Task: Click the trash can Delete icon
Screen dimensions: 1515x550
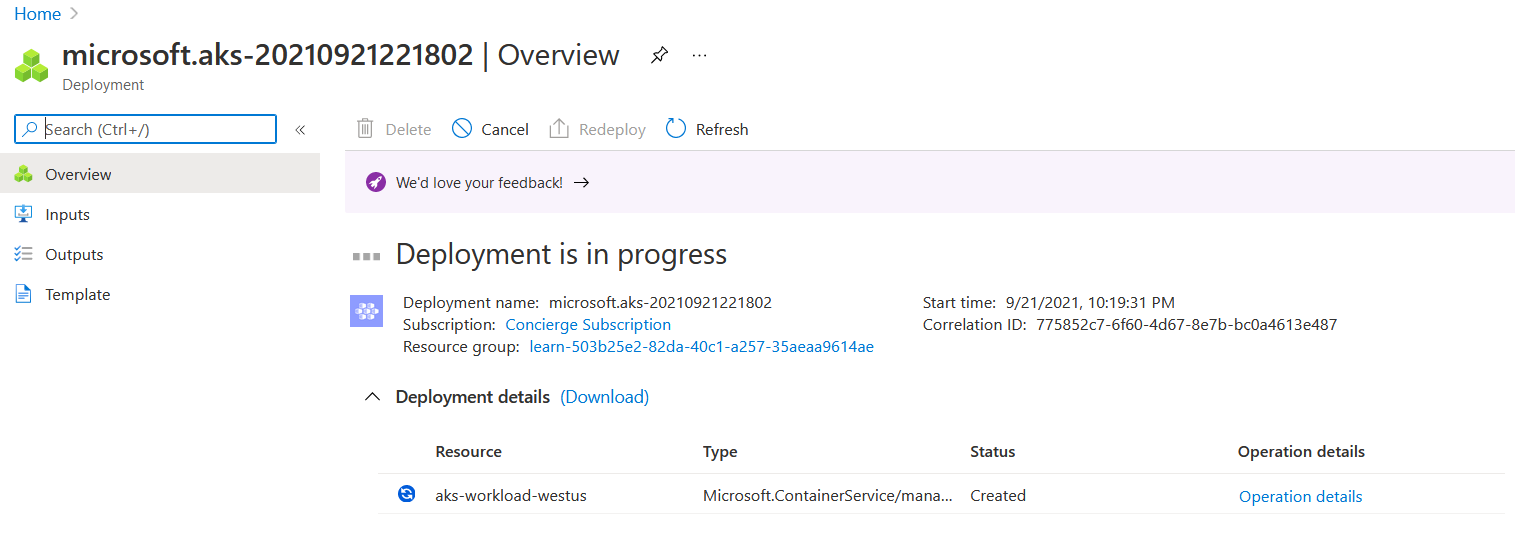Action: tap(365, 129)
